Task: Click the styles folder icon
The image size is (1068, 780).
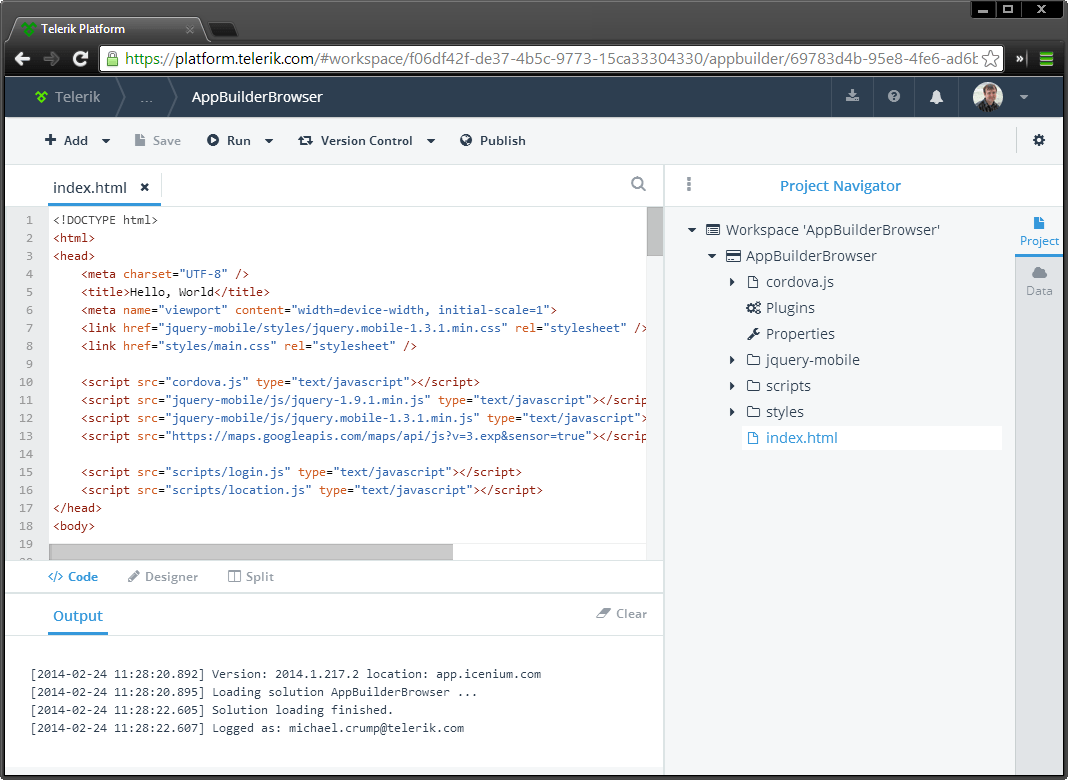Action: tap(753, 411)
